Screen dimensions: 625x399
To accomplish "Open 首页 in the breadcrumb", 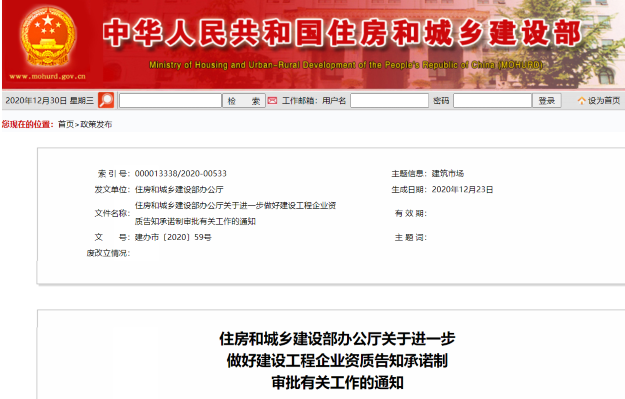I will pos(66,124).
